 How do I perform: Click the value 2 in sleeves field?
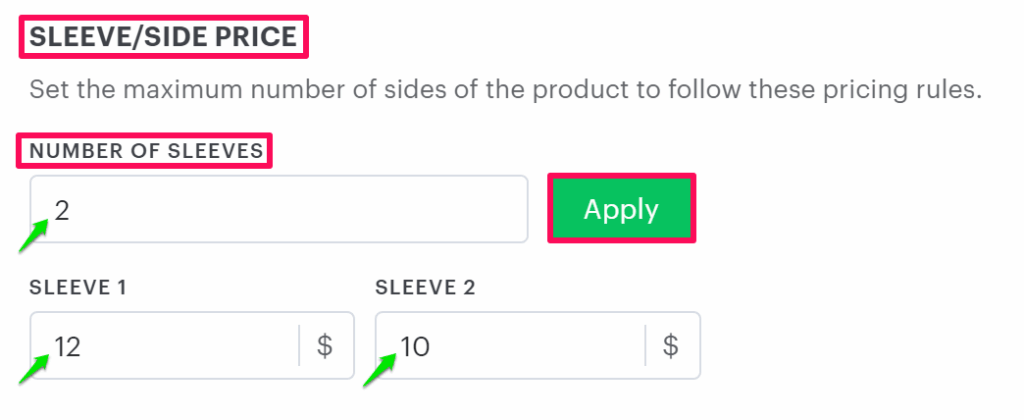tap(62, 210)
